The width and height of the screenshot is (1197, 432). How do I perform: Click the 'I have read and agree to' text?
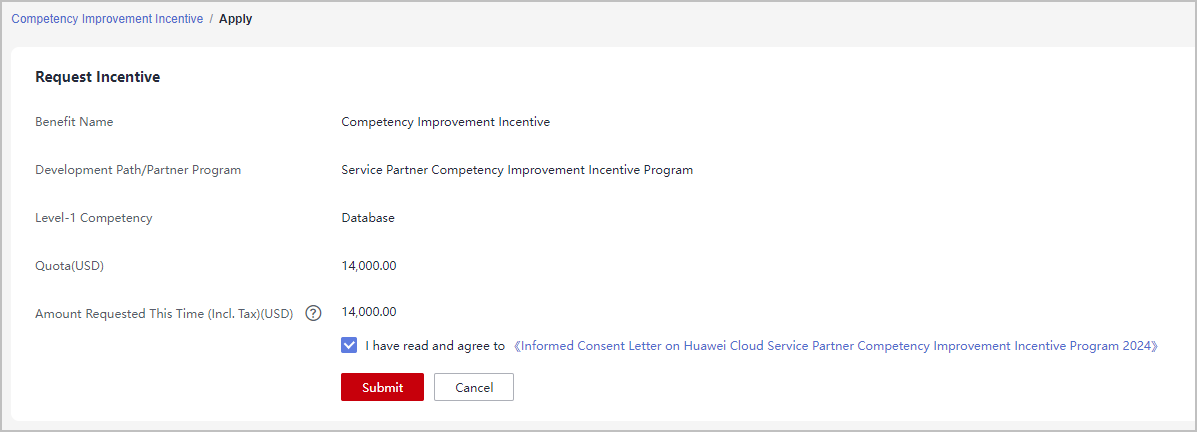[435, 346]
